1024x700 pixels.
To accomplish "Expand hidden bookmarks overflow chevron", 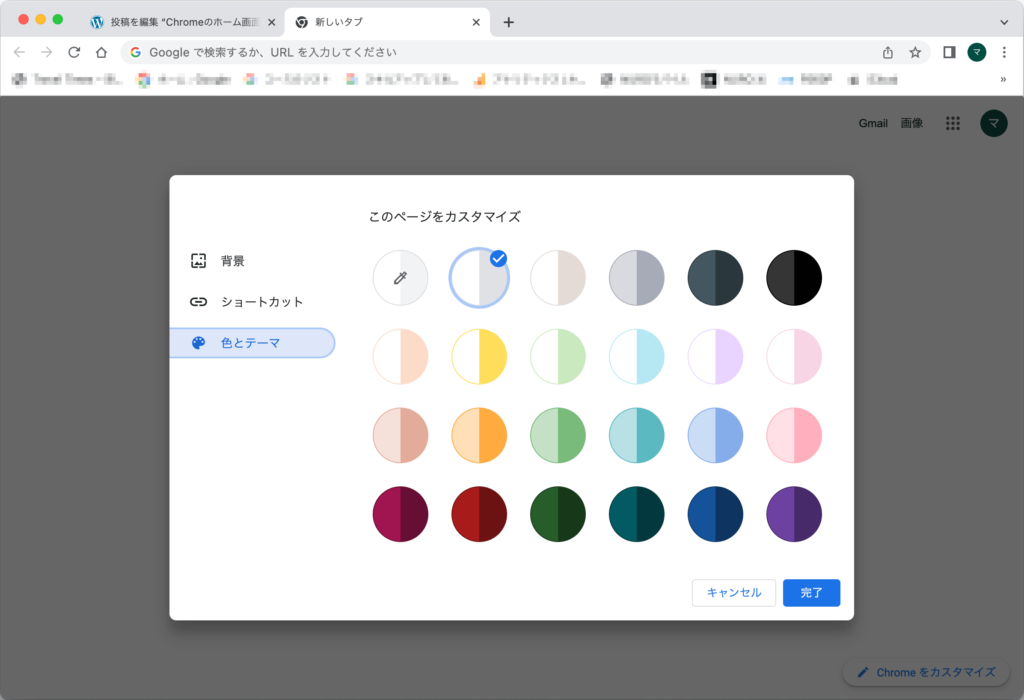I will [1003, 80].
